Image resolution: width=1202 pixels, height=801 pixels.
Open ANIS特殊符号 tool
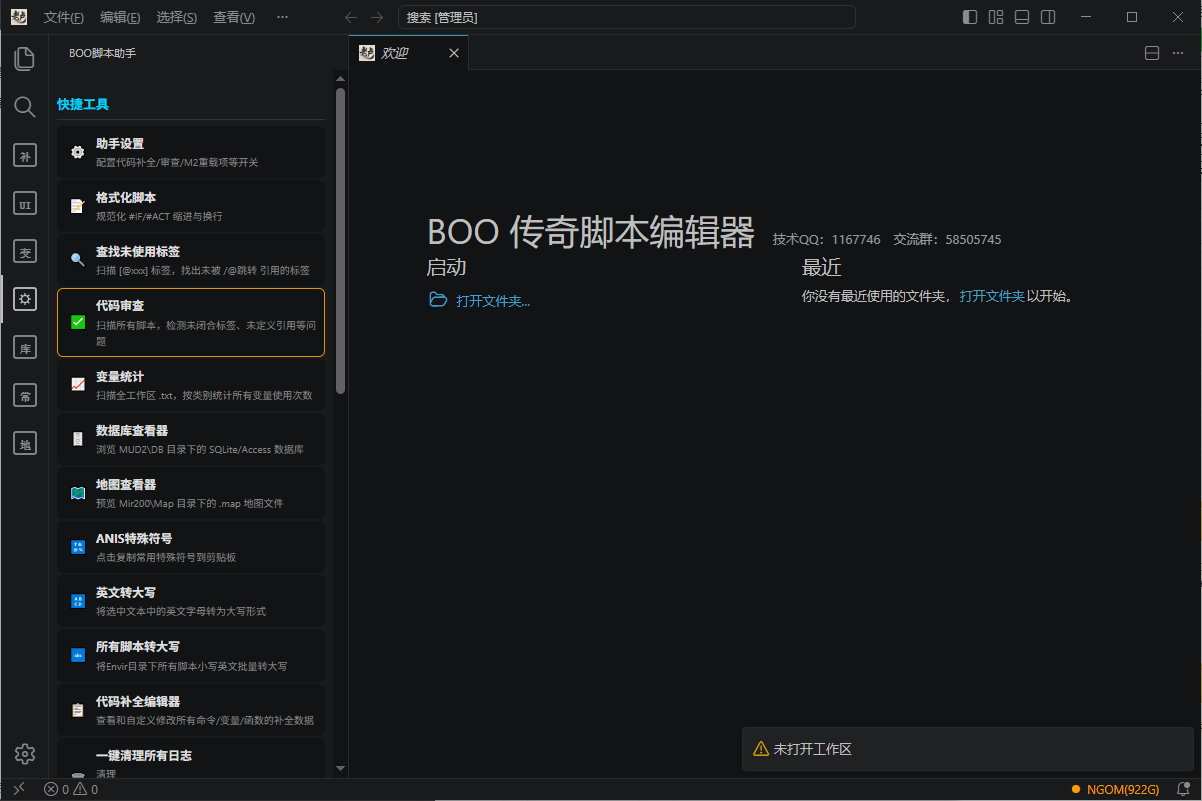pyautogui.click(x=191, y=547)
